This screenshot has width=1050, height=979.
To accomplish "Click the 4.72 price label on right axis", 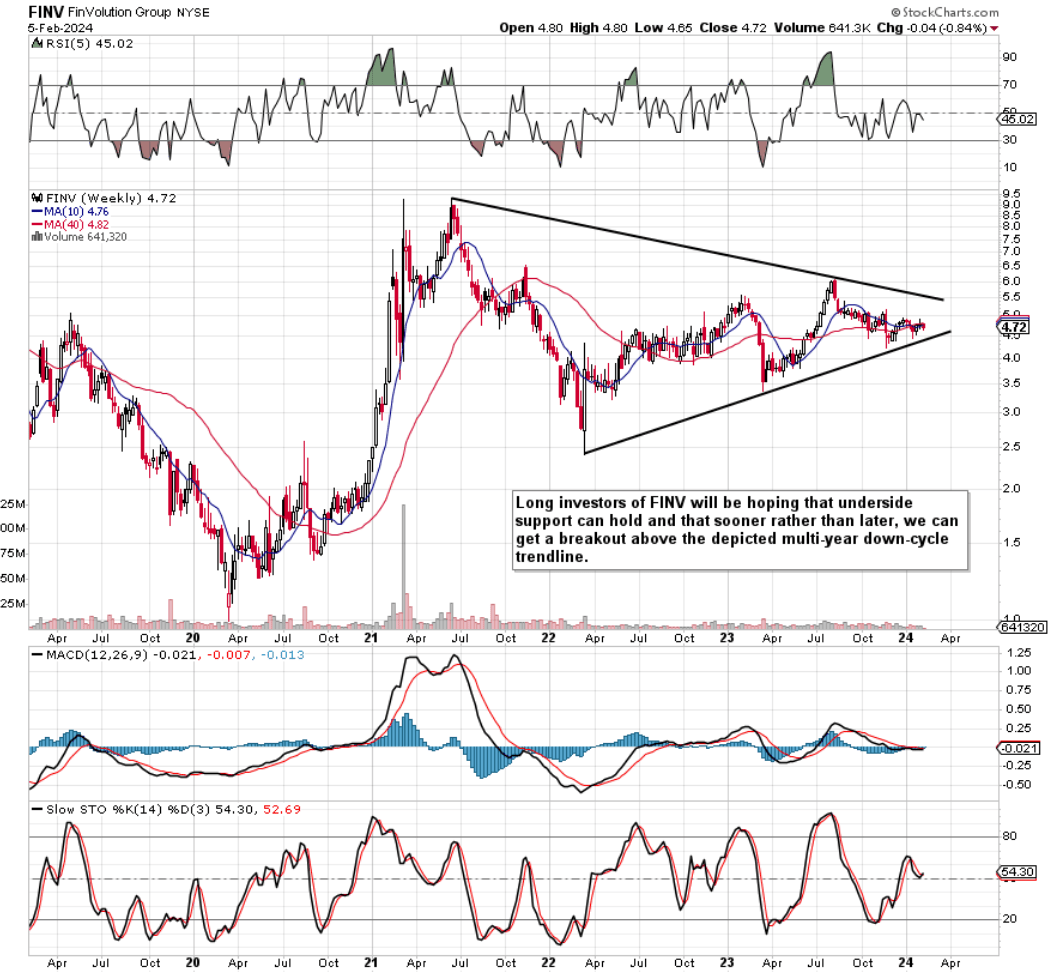I will pyautogui.click(x=1012, y=325).
